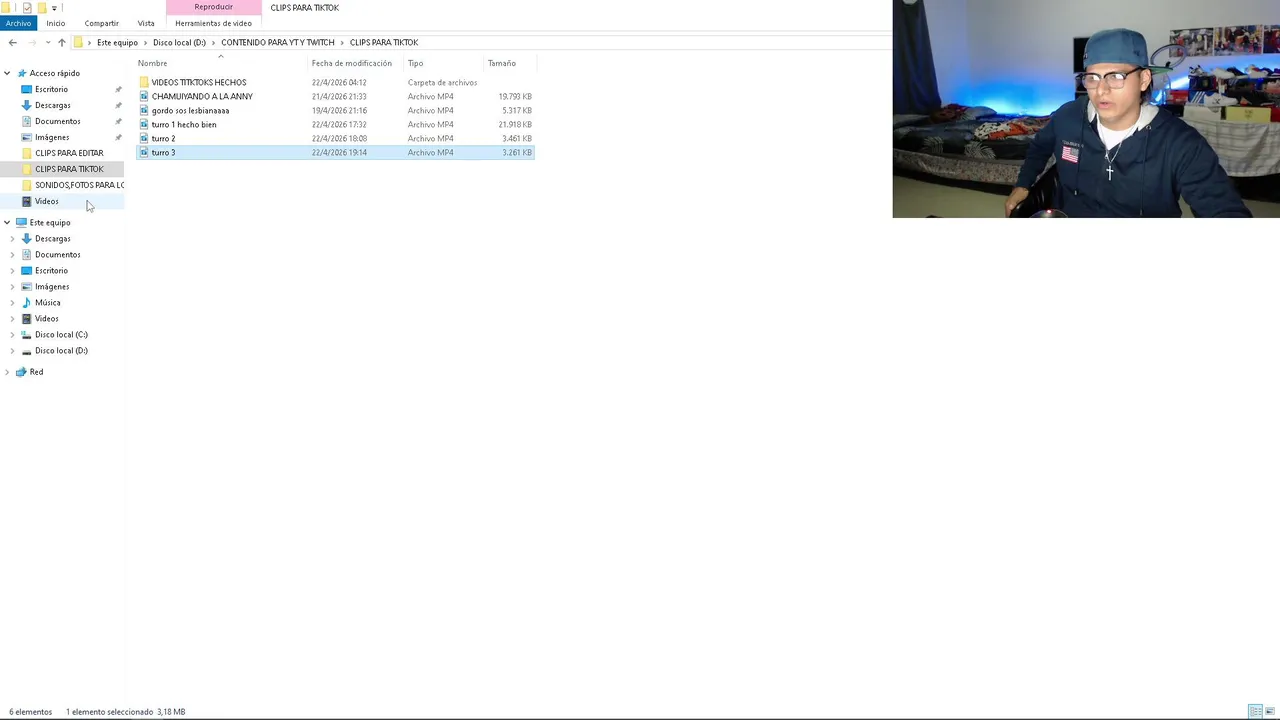
Task: Switch to details view layout icon
Action: point(1255,711)
